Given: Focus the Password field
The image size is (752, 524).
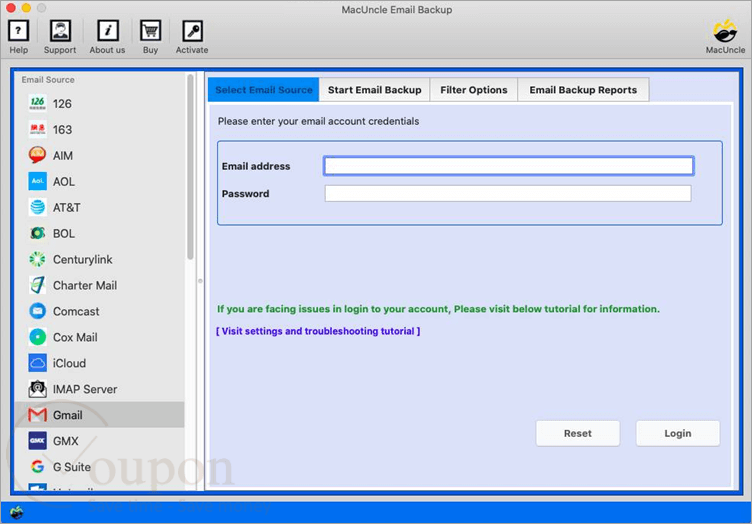Looking at the screenshot, I should tap(508, 193).
